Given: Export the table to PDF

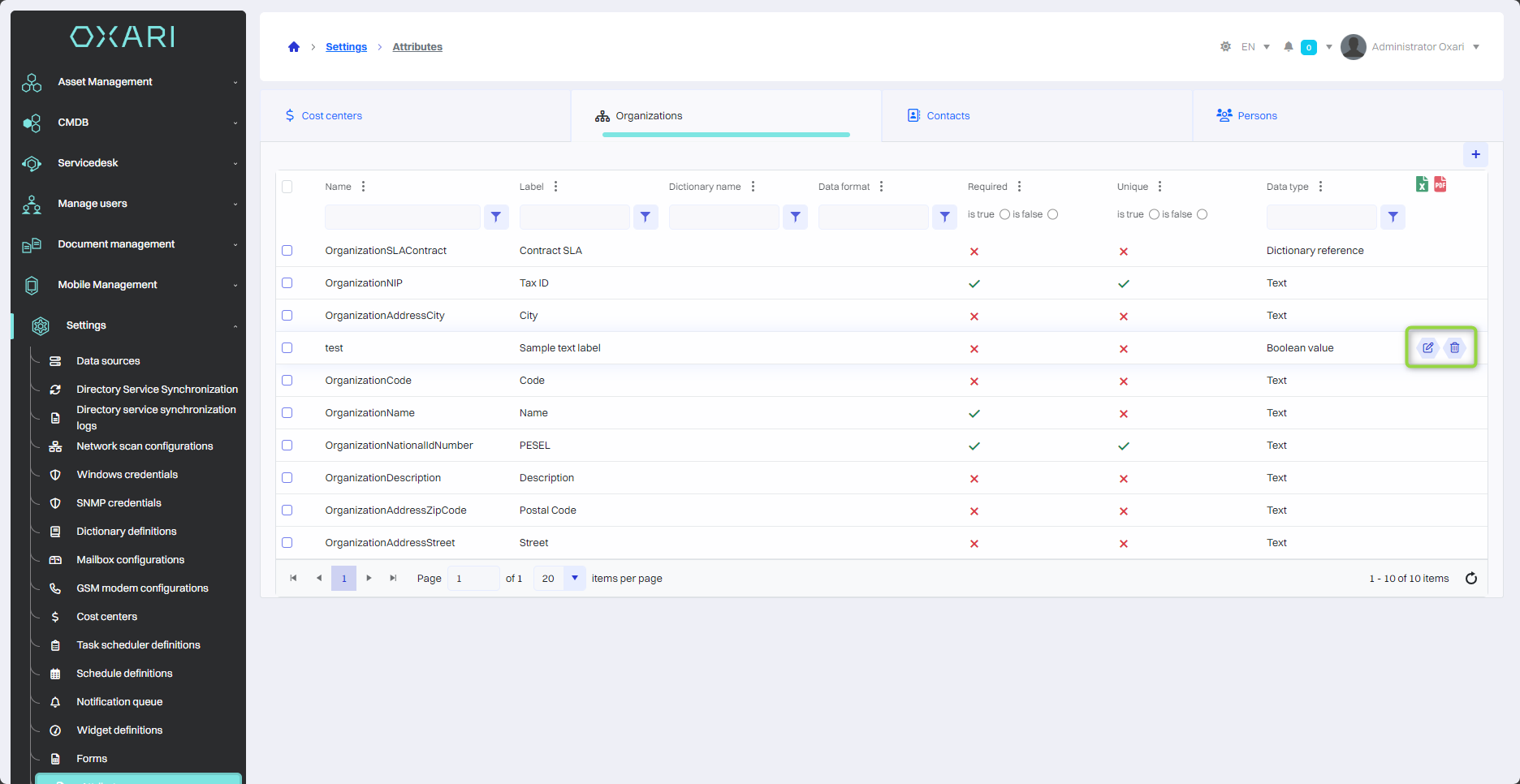Looking at the screenshot, I should pos(1440,184).
